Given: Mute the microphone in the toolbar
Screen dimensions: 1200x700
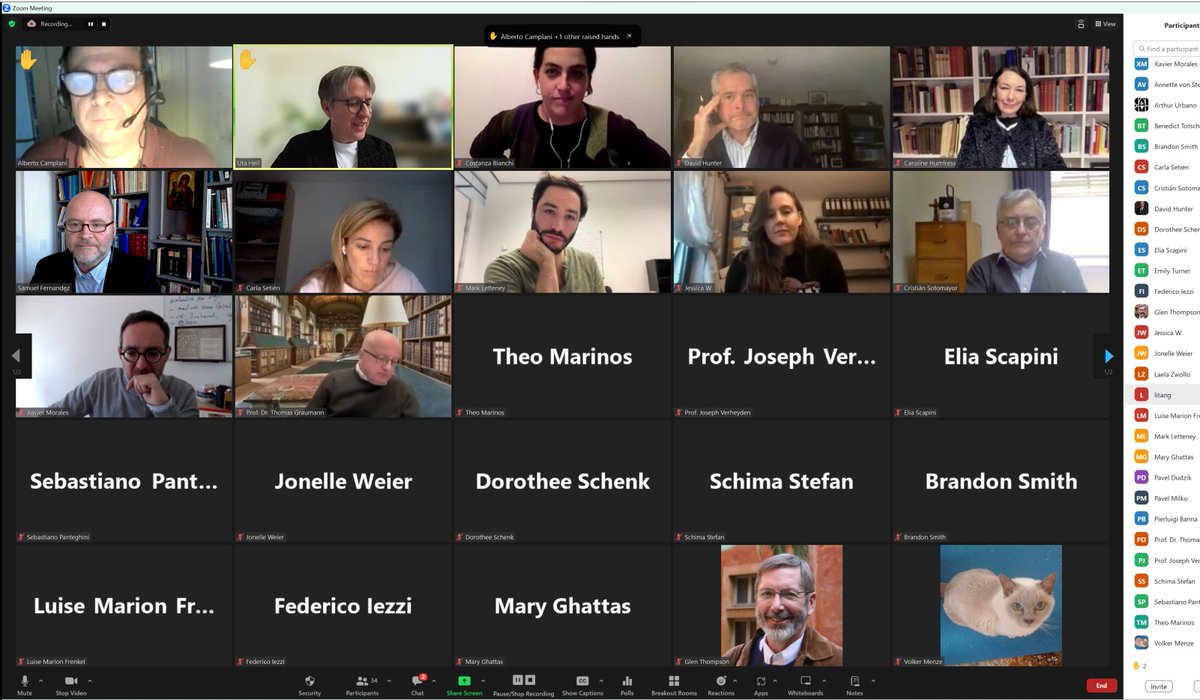Looking at the screenshot, I should tap(24, 684).
